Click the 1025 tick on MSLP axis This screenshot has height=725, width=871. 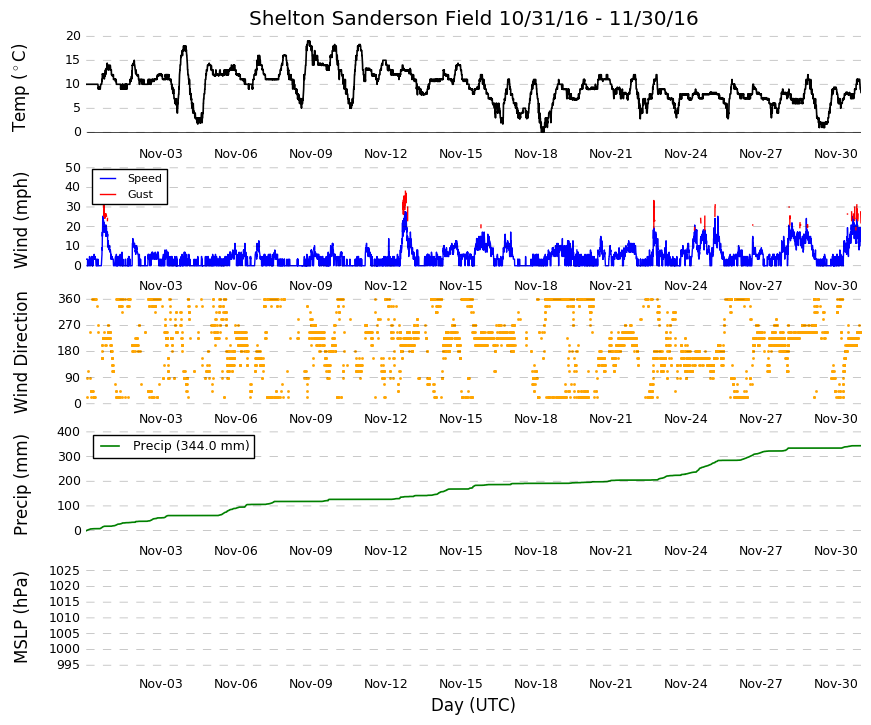click(x=64, y=571)
